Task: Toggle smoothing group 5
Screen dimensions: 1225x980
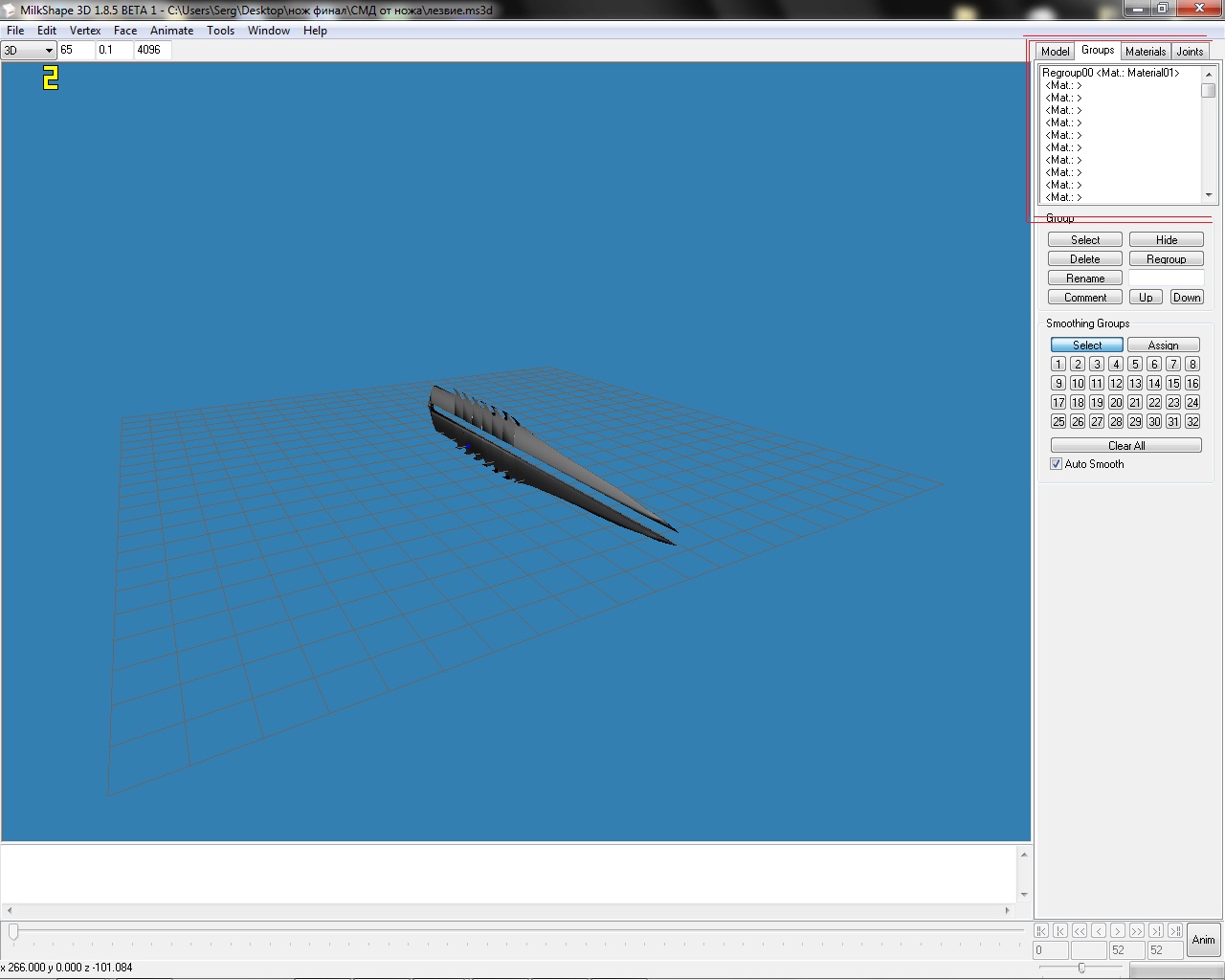Action: click(1135, 365)
